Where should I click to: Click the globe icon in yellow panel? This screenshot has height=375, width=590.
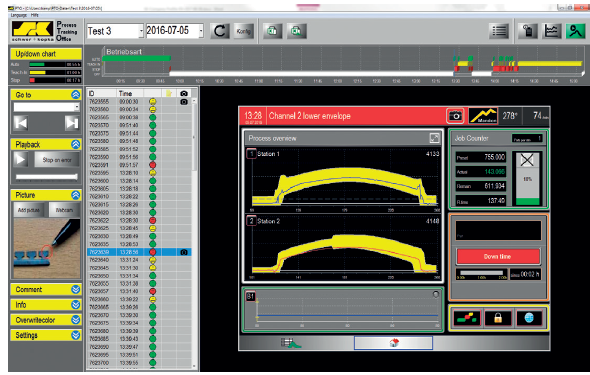click(529, 318)
